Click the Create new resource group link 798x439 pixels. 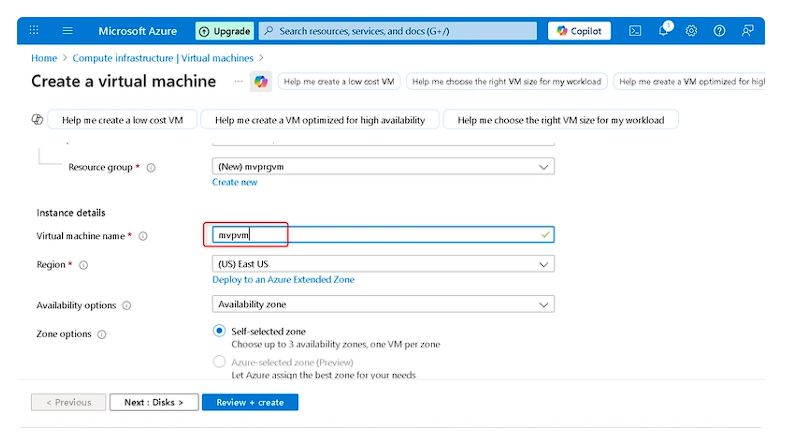coord(234,182)
